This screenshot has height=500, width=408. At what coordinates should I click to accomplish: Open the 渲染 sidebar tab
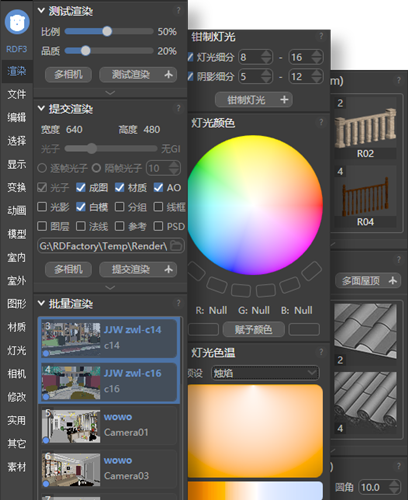tap(17, 71)
